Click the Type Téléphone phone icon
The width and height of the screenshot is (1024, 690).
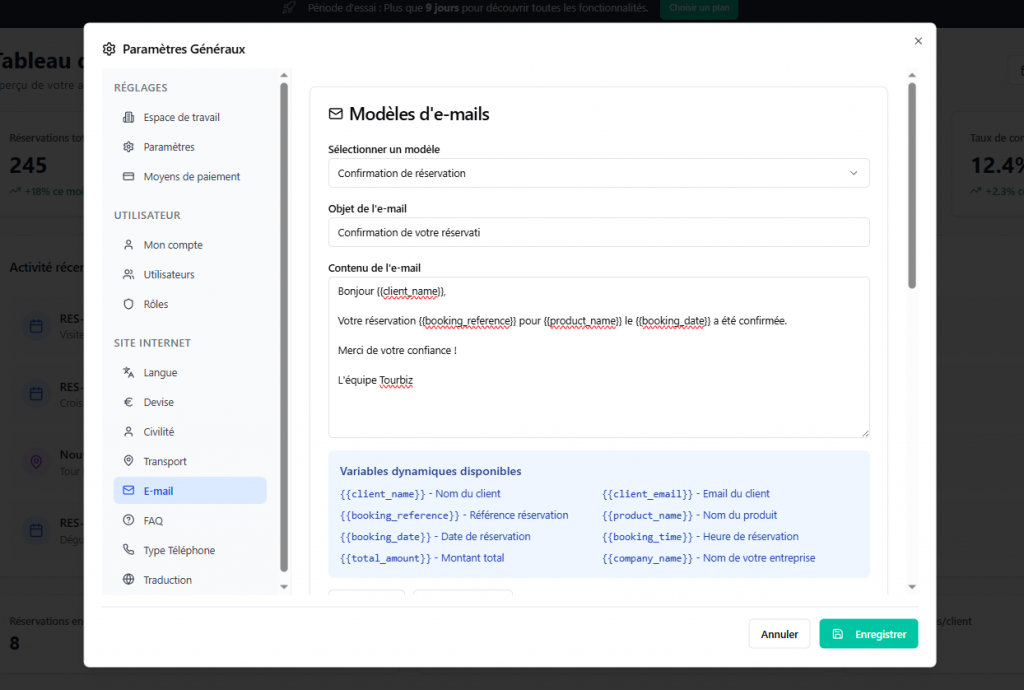pos(128,550)
